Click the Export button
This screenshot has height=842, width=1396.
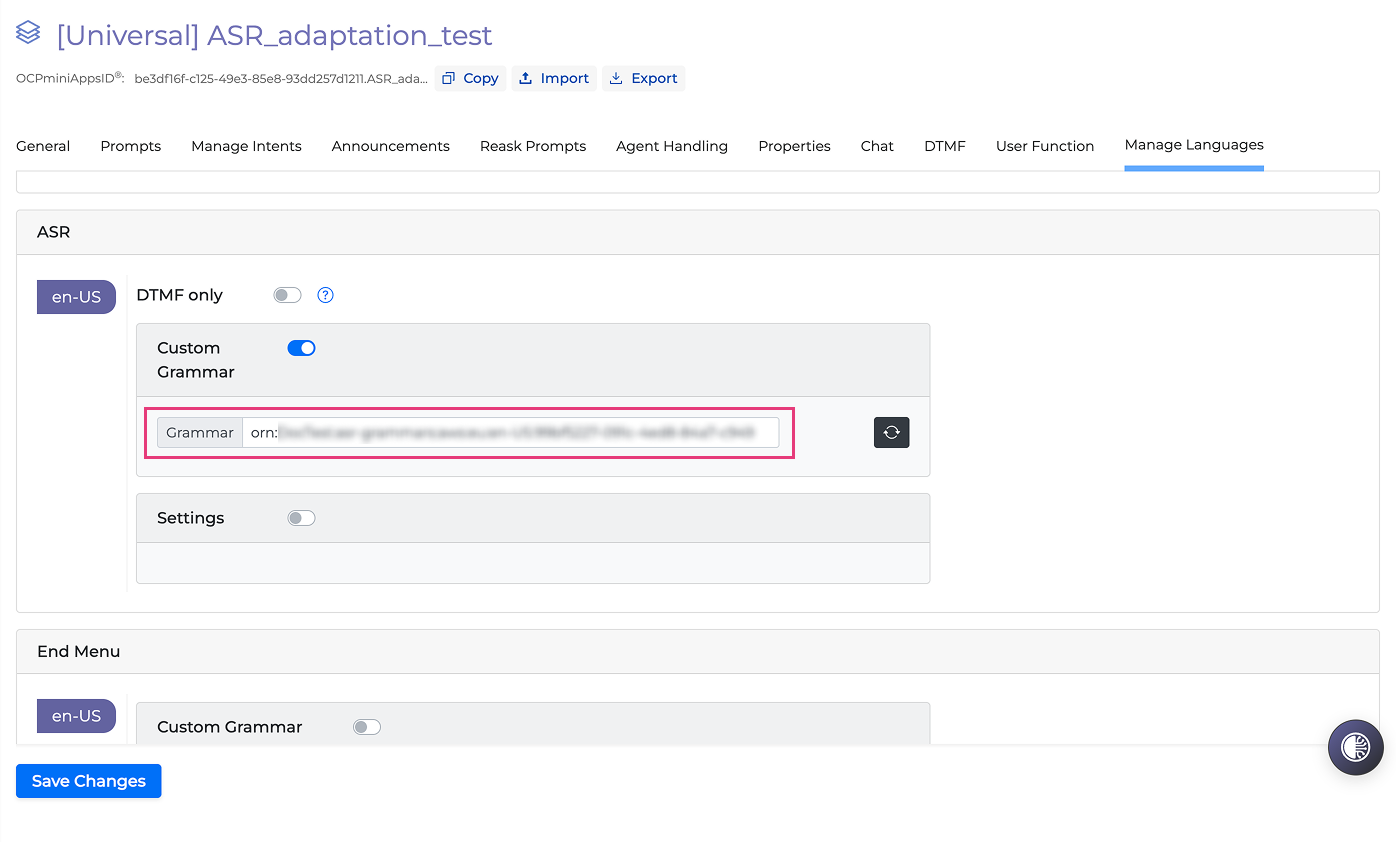[x=643, y=78]
